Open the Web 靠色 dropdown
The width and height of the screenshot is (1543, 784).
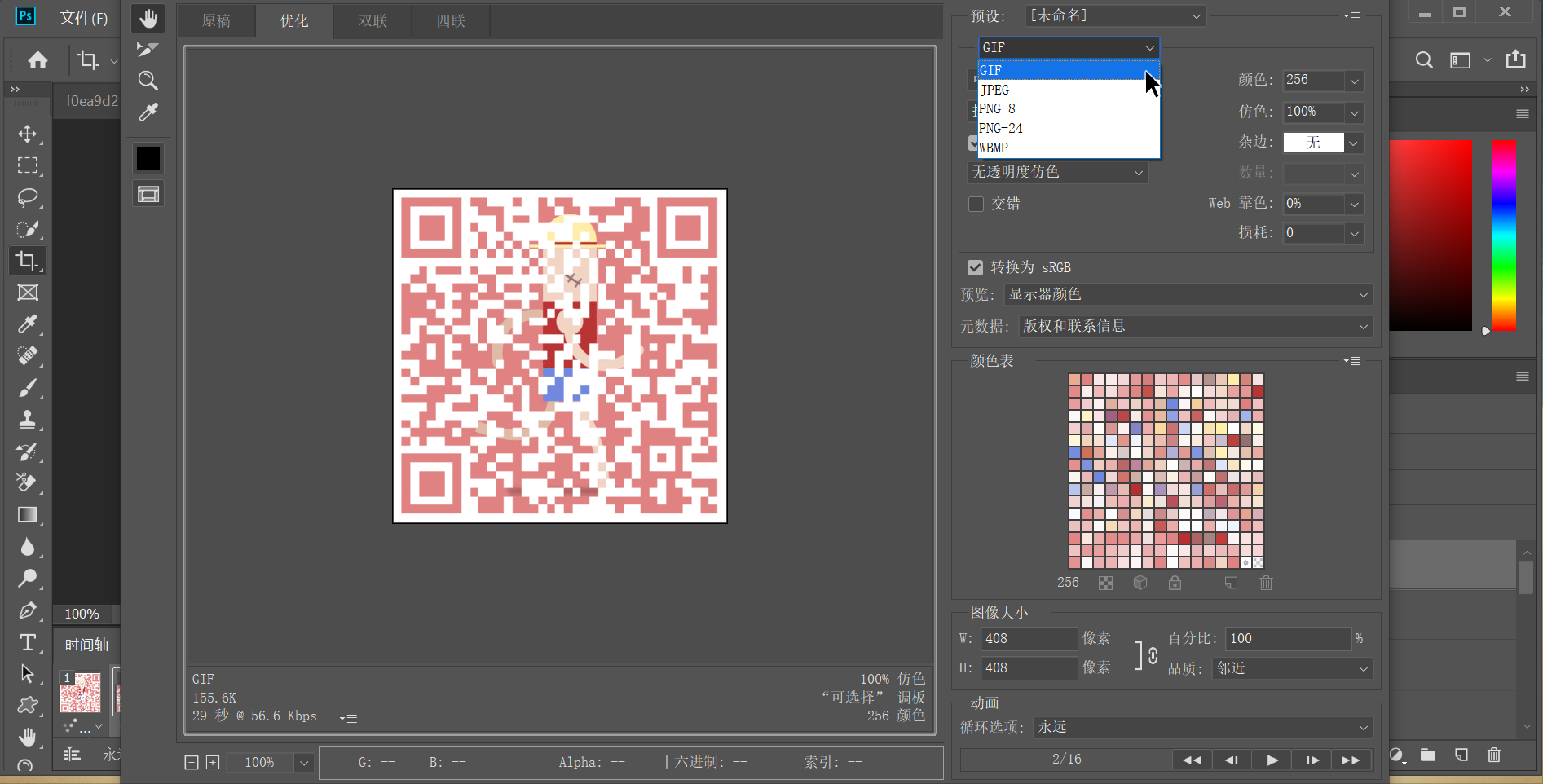point(1353,204)
